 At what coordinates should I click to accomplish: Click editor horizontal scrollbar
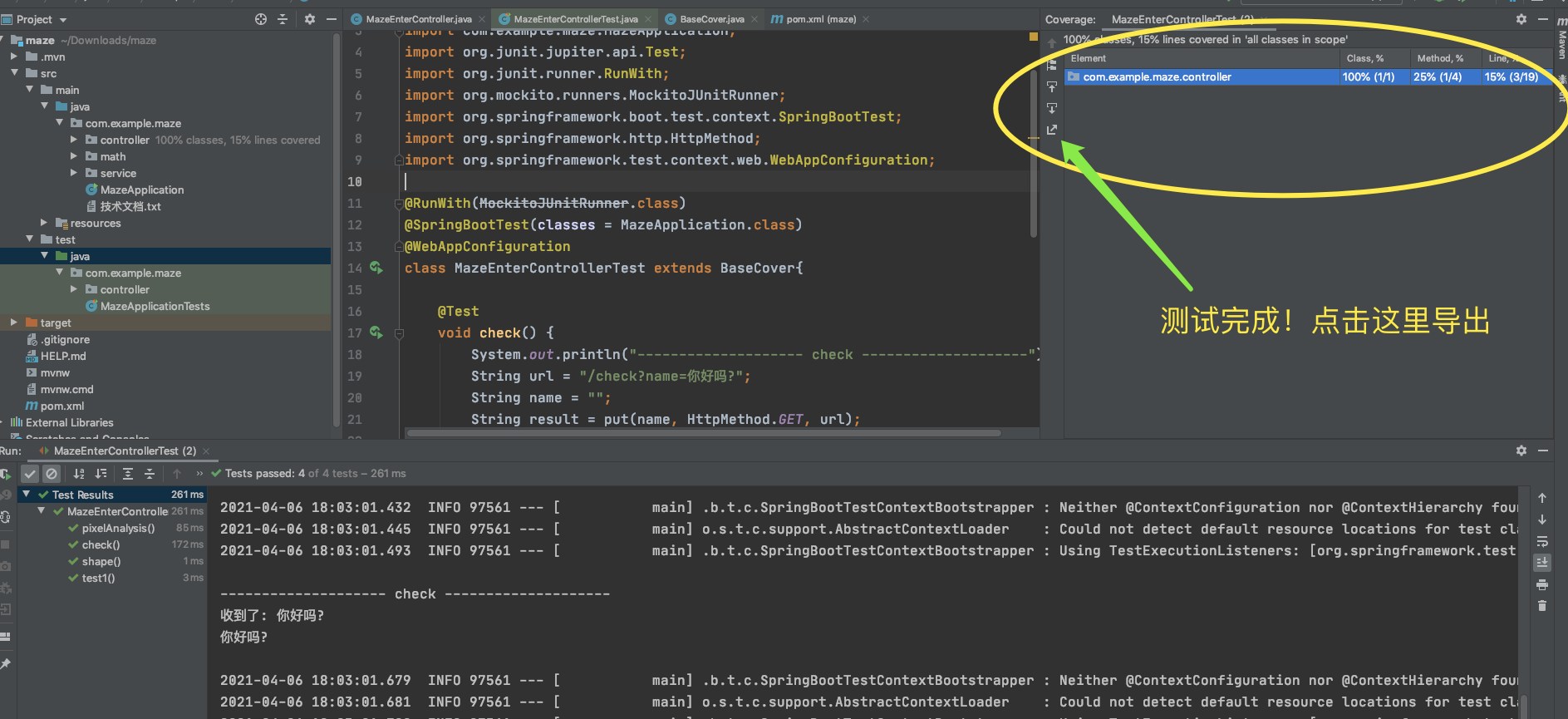click(x=703, y=433)
